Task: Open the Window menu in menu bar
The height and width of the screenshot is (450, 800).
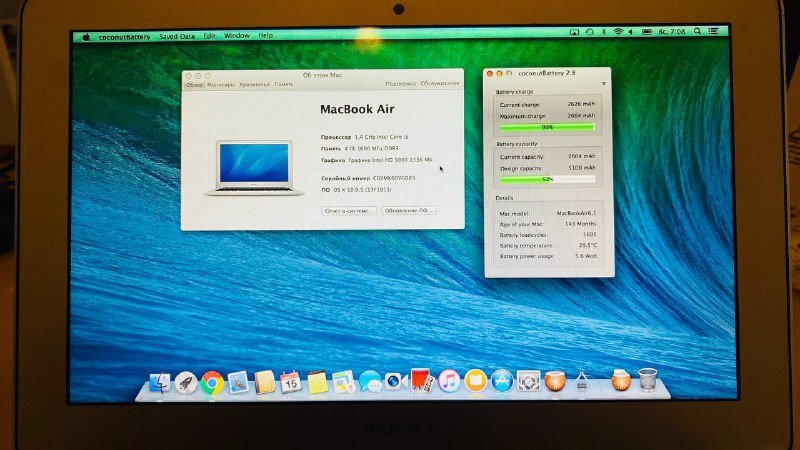Action: pyautogui.click(x=236, y=35)
